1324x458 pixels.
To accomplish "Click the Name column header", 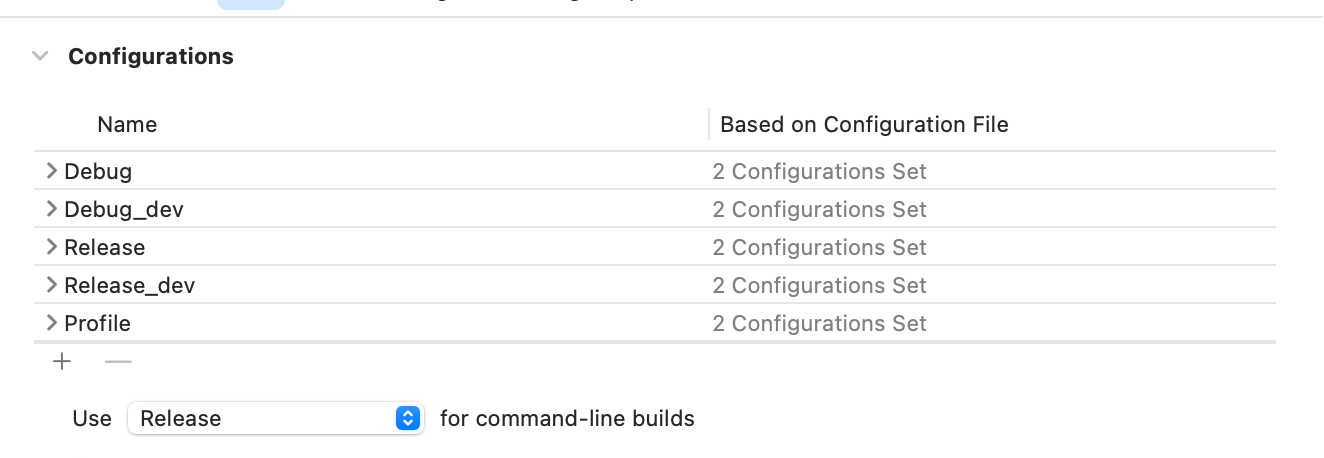I will tap(127, 125).
